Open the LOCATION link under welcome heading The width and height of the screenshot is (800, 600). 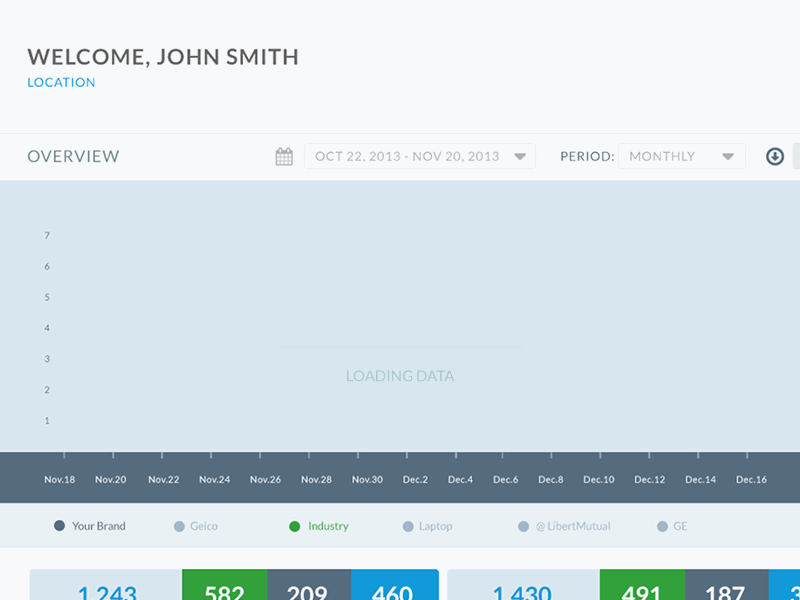61,83
